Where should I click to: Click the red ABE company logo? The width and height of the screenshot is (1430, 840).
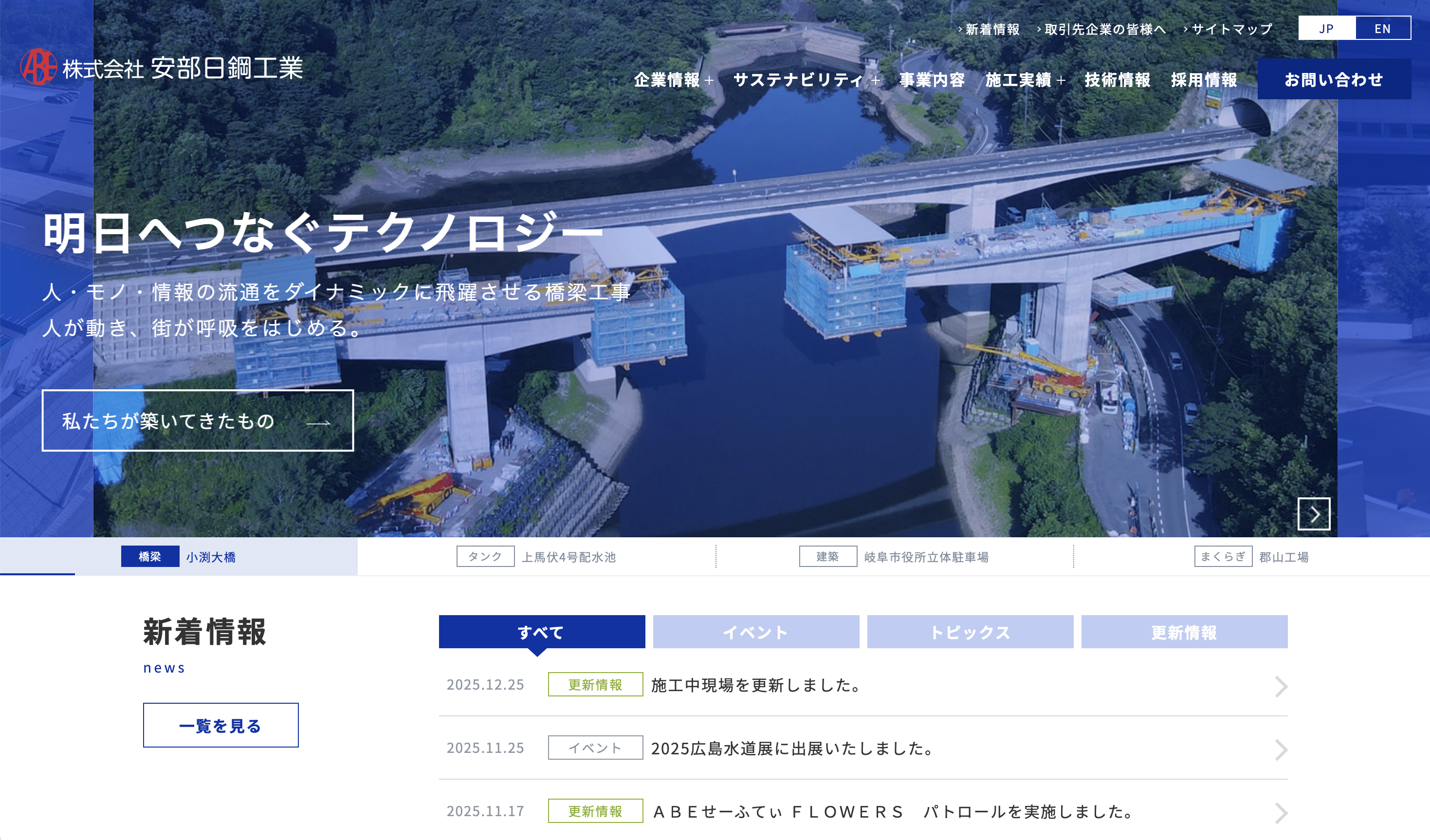point(38,67)
